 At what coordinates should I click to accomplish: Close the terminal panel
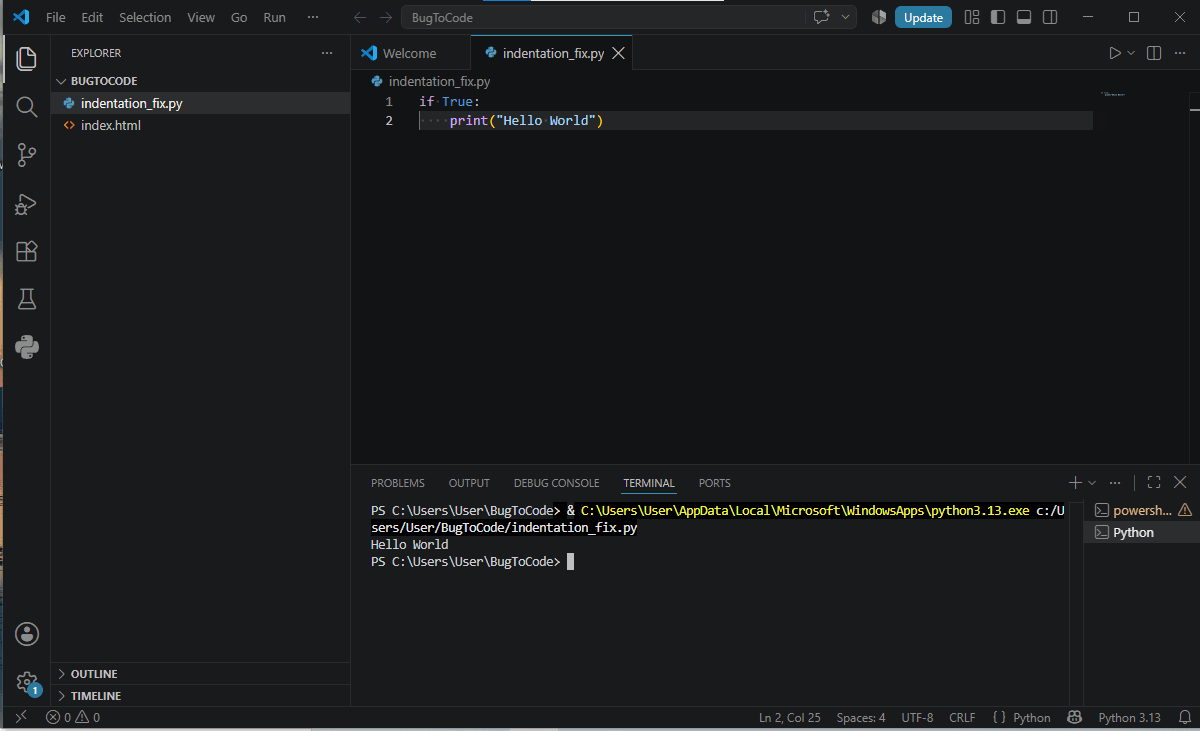click(x=1180, y=482)
